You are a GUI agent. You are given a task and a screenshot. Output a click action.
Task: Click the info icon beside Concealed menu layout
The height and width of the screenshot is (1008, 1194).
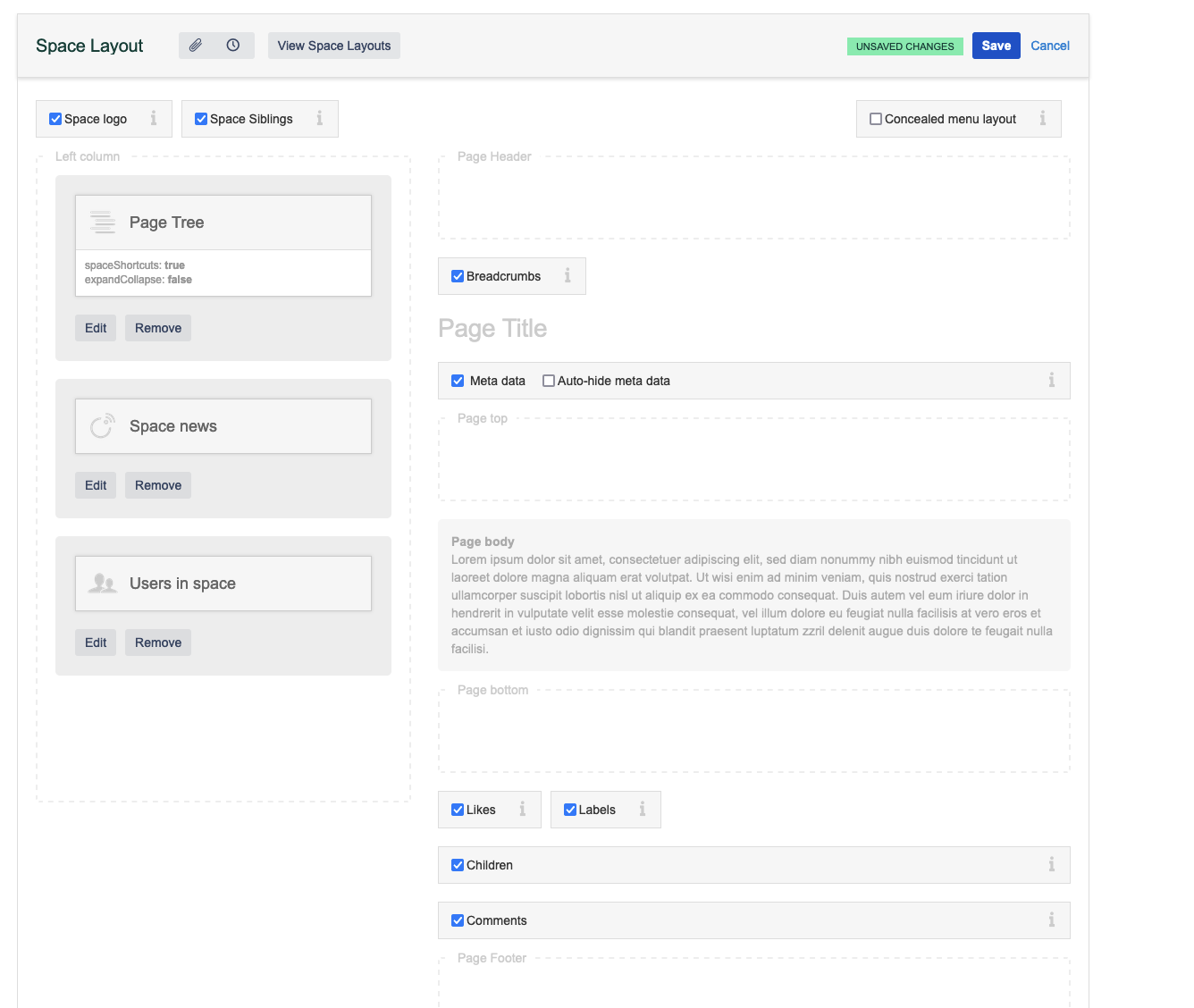(x=1042, y=118)
